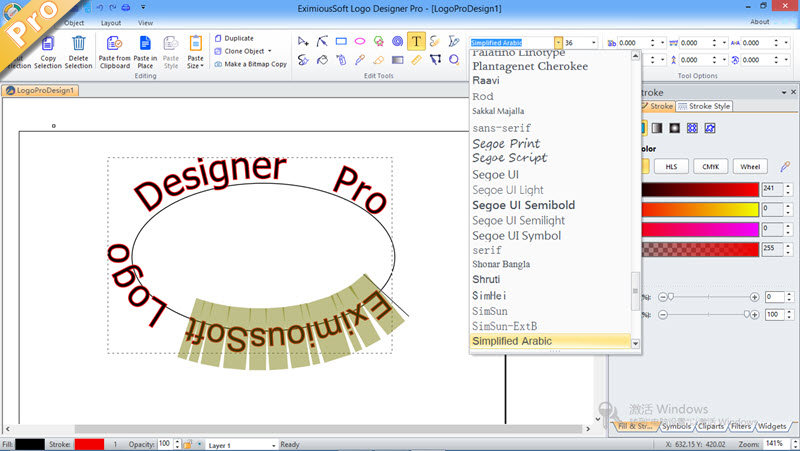Image resolution: width=800 pixels, height=451 pixels.
Task: Select the tweak/sculpt tool in second row
Action: (x=303, y=60)
